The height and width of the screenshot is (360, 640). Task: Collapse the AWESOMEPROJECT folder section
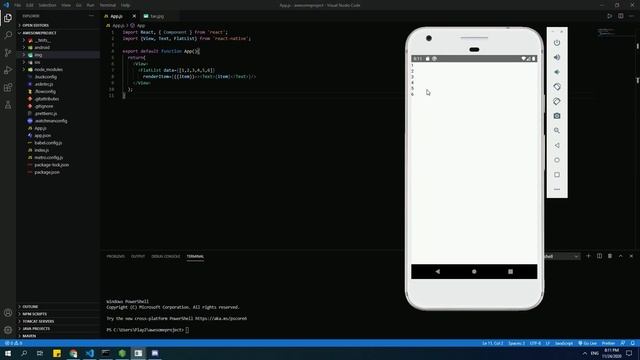(40, 33)
